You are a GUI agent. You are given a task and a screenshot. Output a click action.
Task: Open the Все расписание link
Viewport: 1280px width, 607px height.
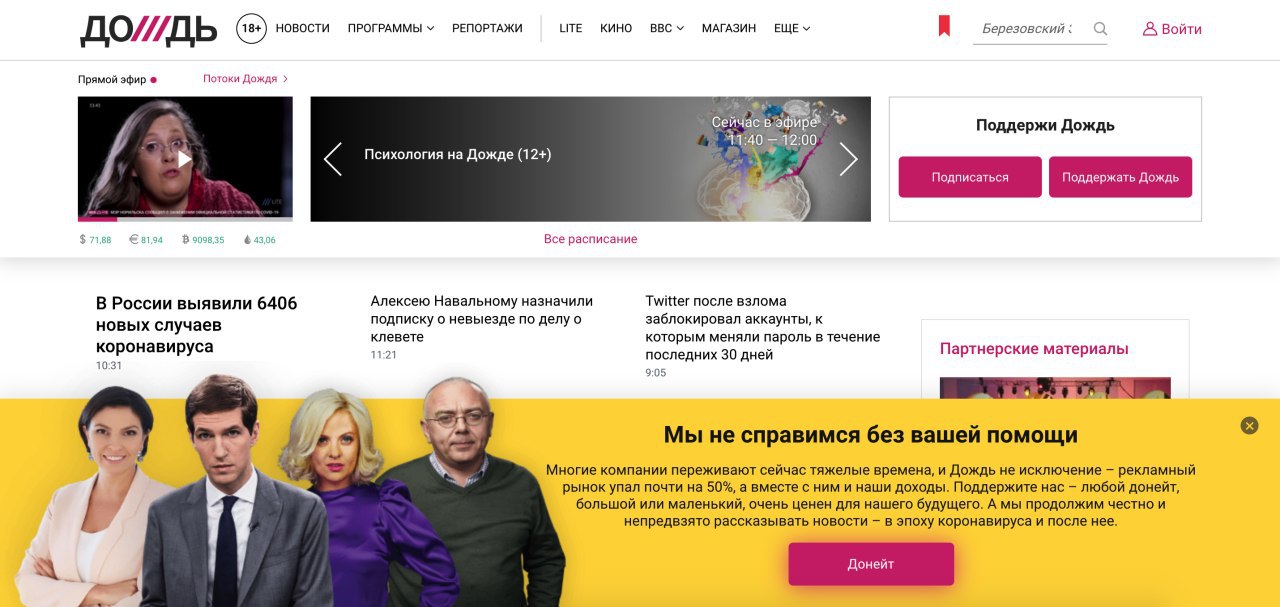pyautogui.click(x=590, y=239)
